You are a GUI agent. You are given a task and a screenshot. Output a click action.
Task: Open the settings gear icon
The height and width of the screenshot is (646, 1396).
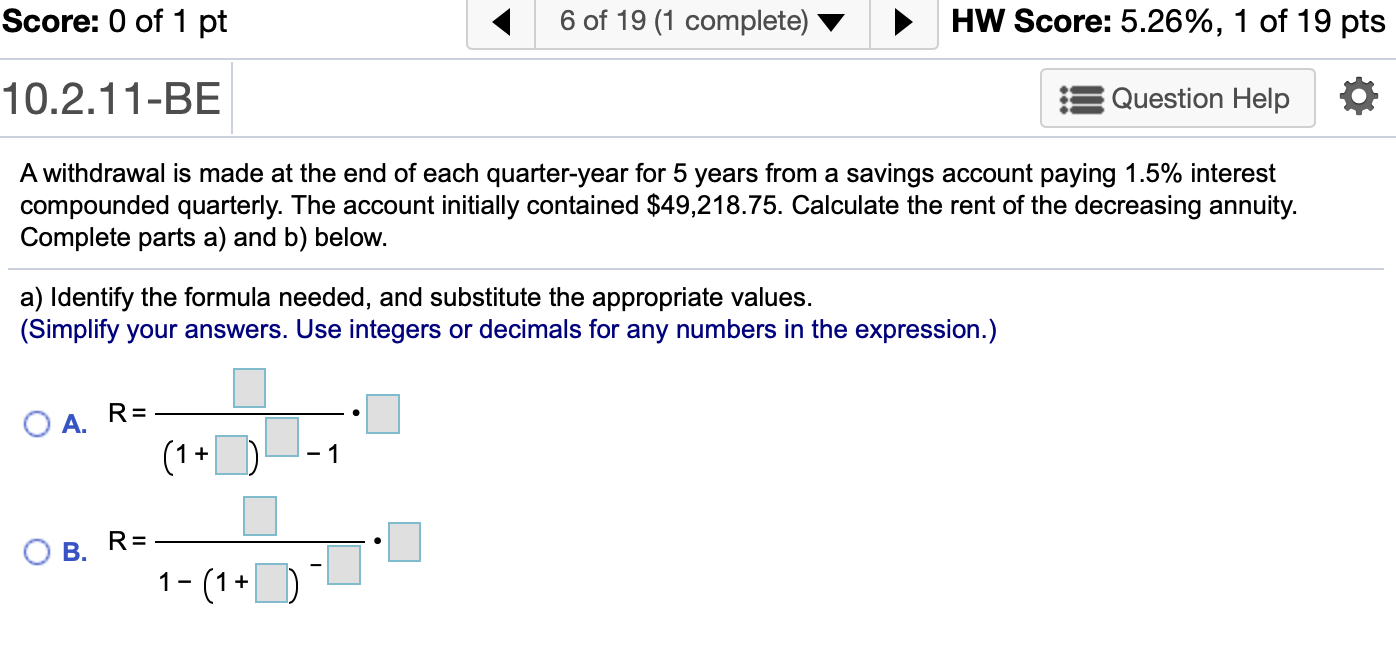click(x=1358, y=97)
